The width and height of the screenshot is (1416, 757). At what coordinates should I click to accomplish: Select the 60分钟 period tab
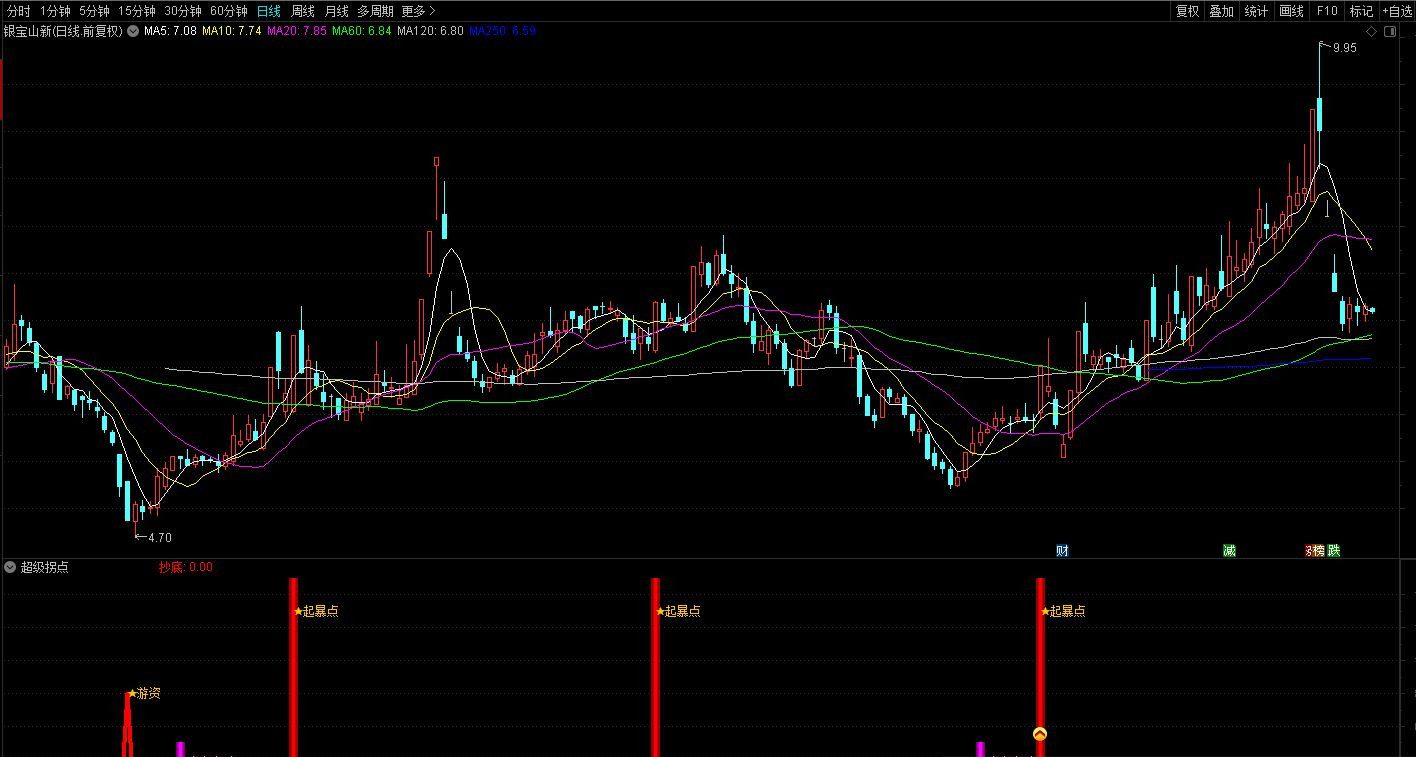pyautogui.click(x=228, y=11)
